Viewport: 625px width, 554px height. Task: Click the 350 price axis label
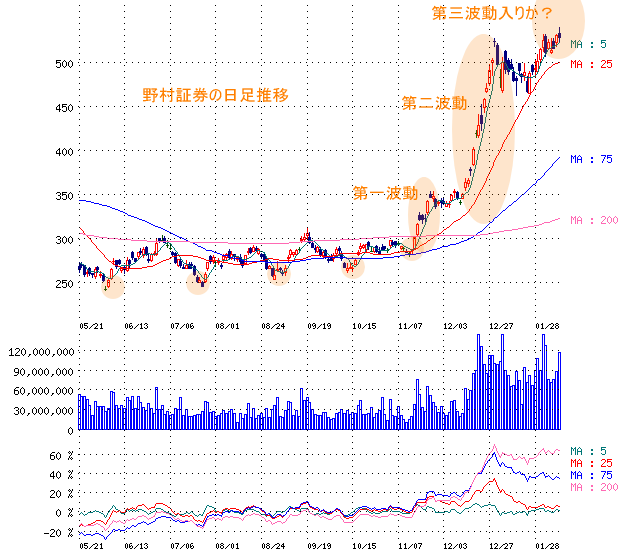point(65,196)
